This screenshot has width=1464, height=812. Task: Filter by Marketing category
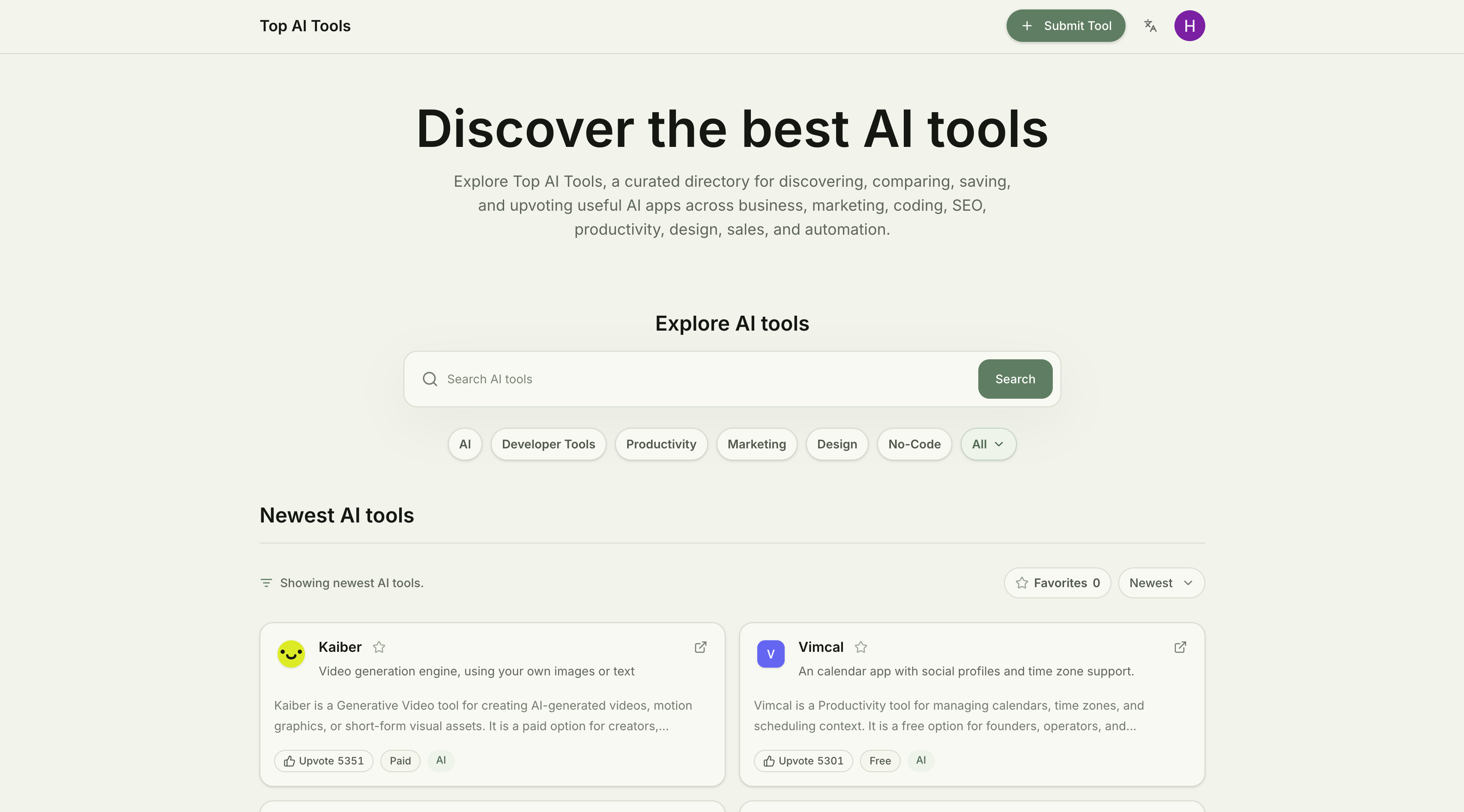[x=756, y=445]
